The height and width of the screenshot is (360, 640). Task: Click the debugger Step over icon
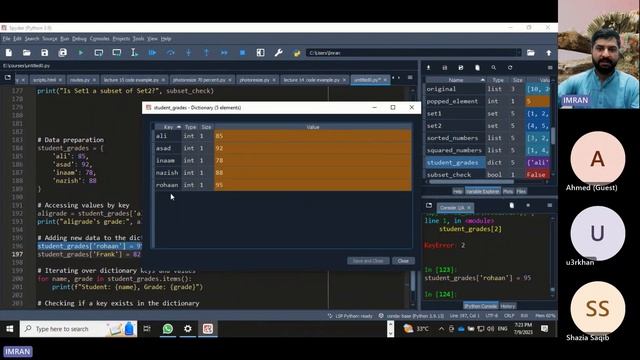171,53
